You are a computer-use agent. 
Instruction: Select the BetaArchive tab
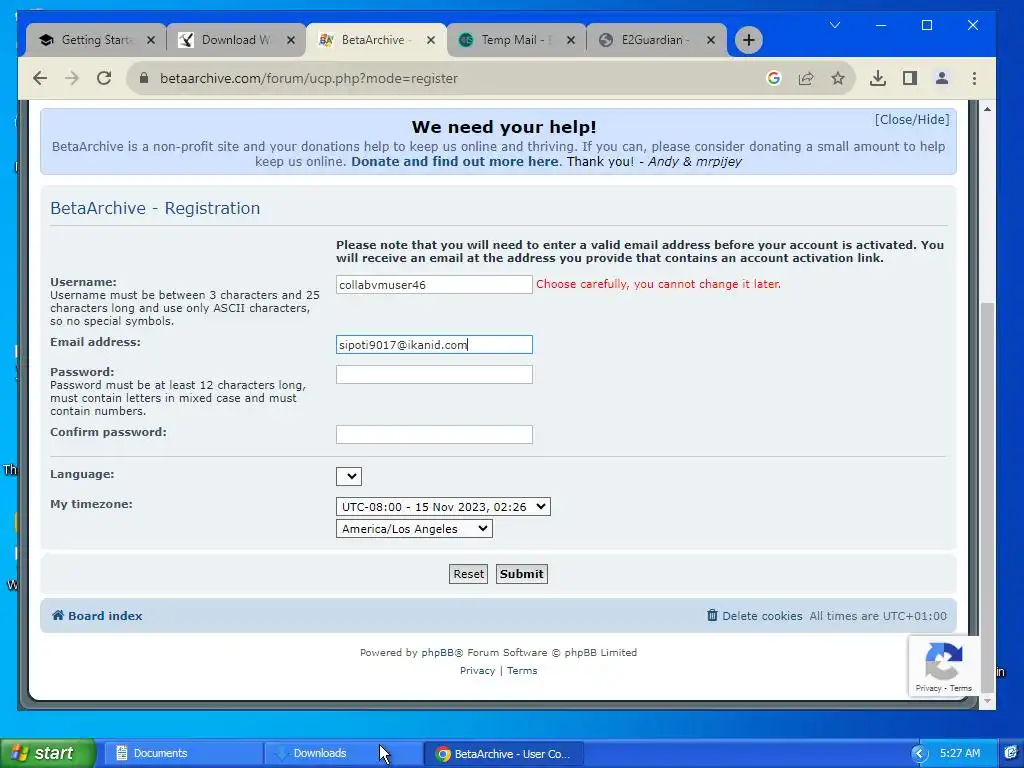[376, 40]
